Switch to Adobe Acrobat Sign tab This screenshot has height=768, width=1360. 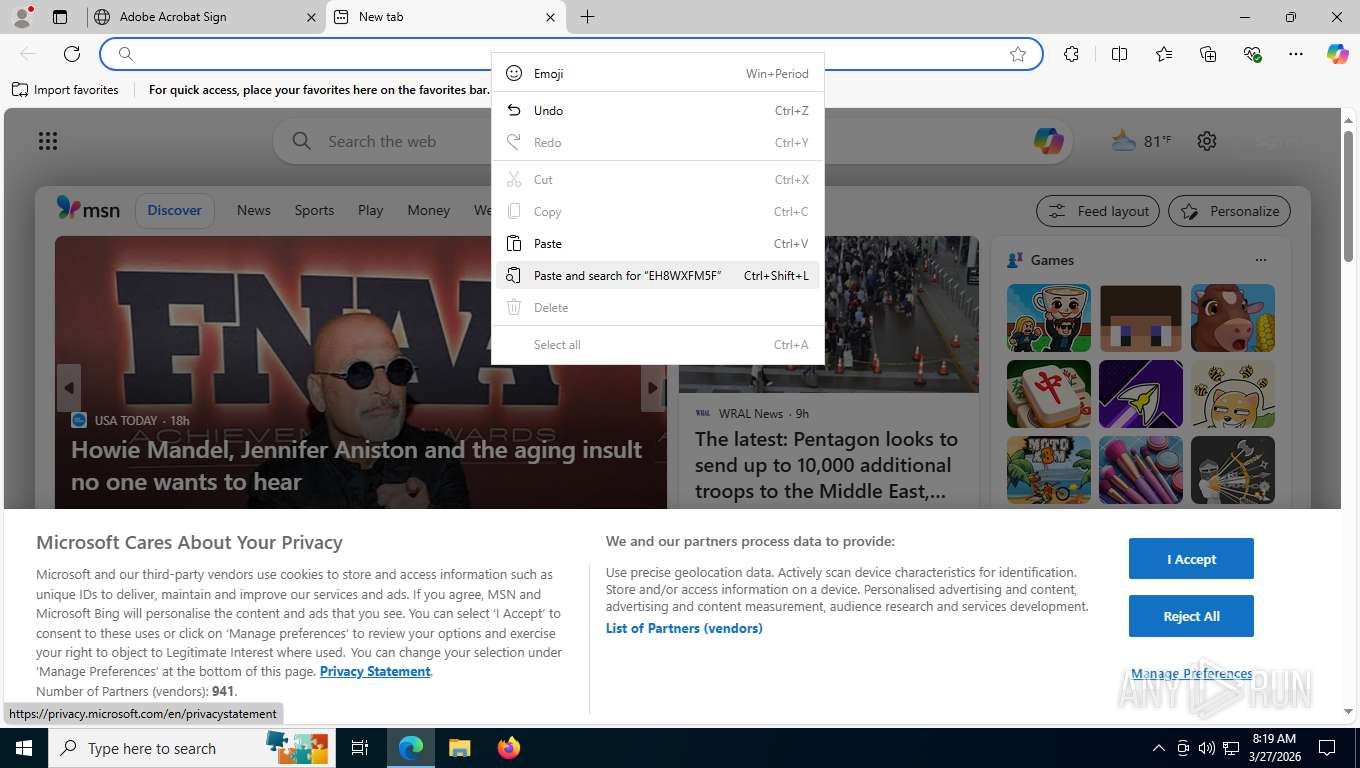(204, 17)
